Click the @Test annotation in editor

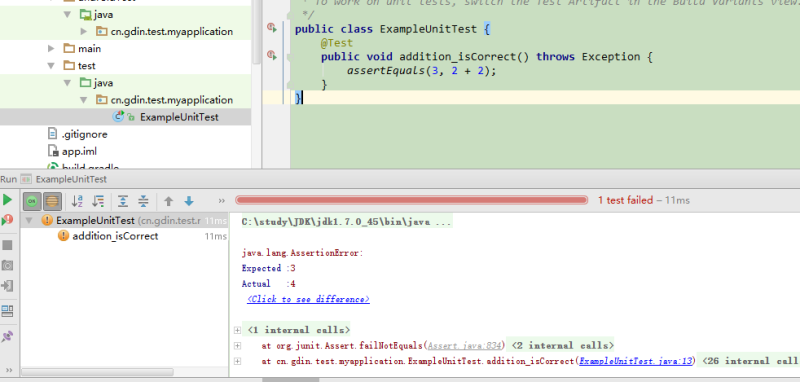337,43
